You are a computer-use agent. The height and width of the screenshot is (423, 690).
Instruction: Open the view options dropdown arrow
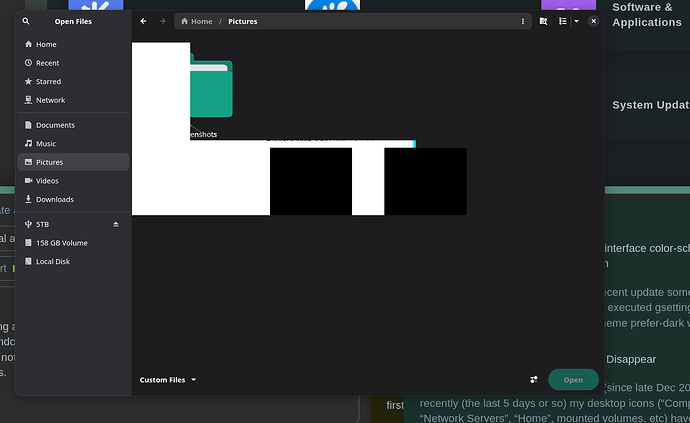pyautogui.click(x=576, y=21)
